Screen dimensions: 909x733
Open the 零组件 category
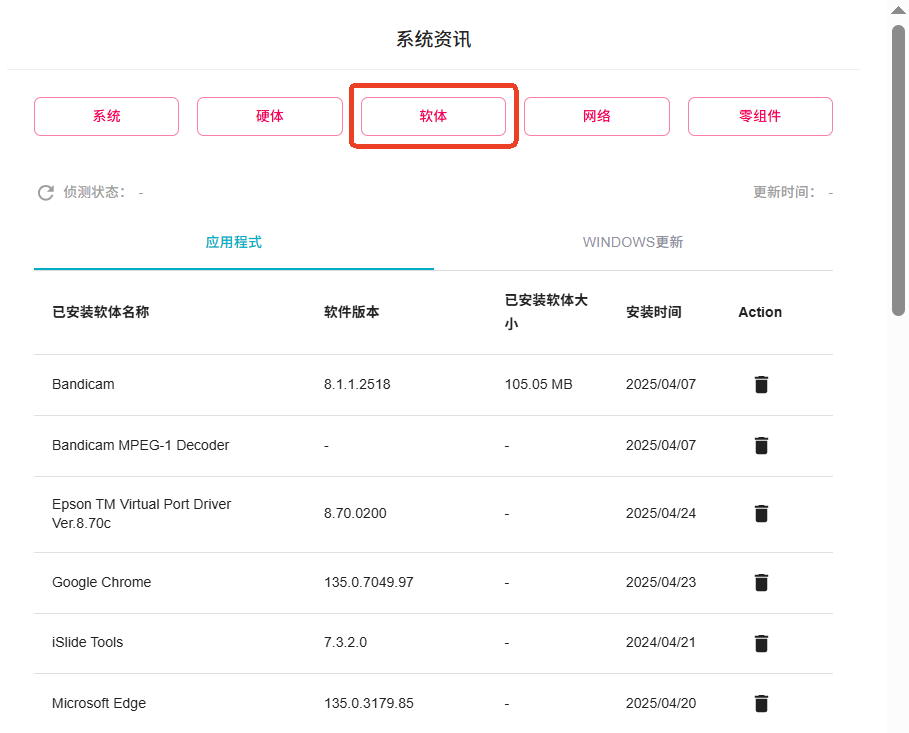point(760,117)
